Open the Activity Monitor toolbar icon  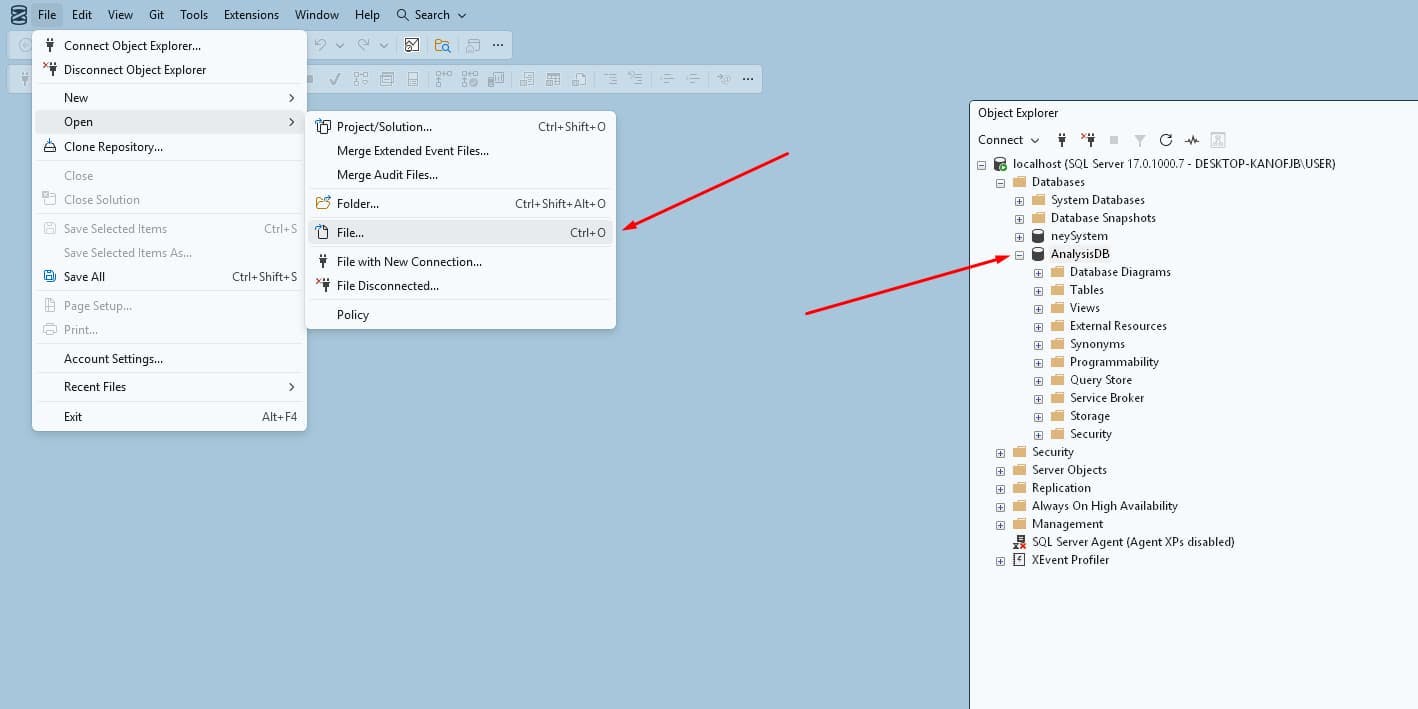click(x=412, y=45)
